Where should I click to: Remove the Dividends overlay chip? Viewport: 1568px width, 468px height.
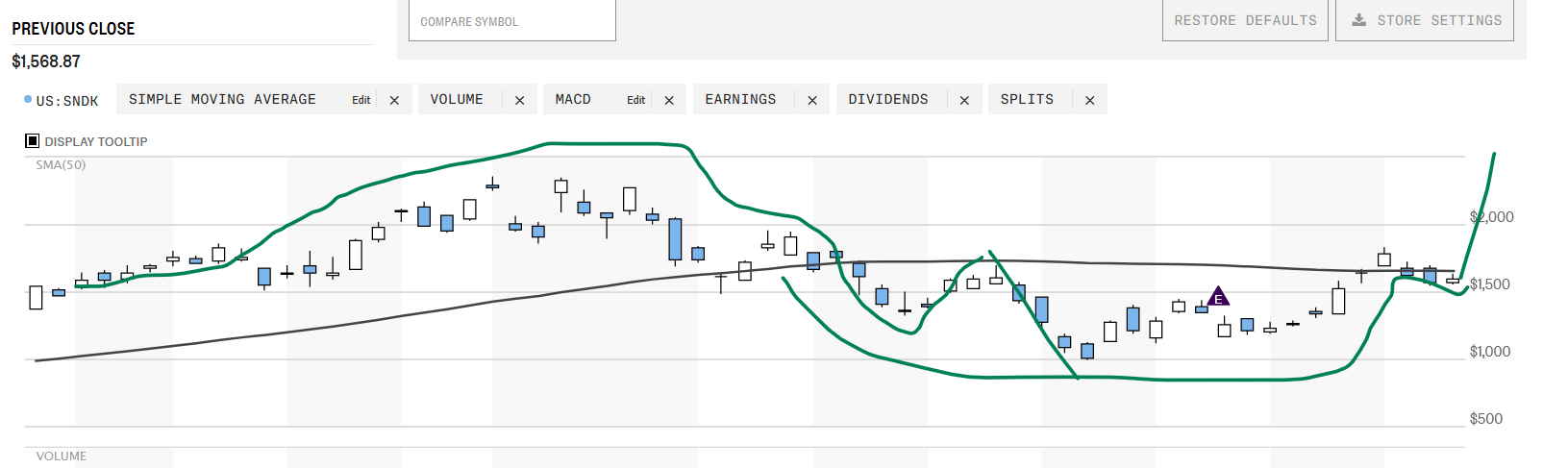point(964,100)
